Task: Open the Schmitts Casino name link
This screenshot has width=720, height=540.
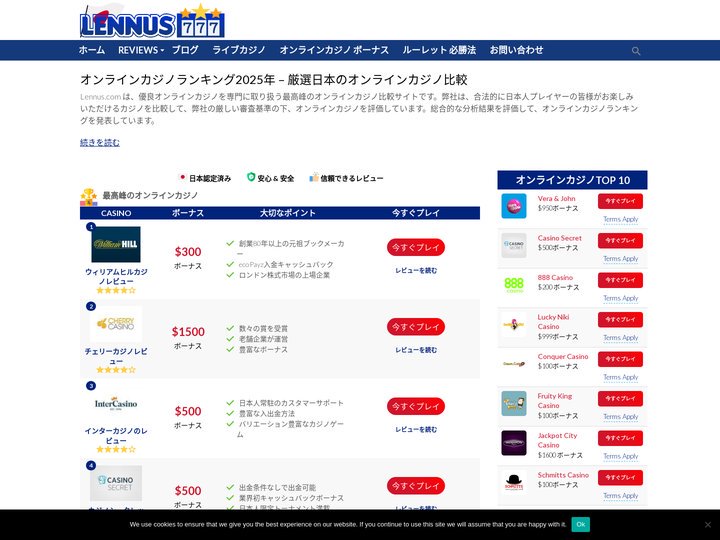Action: [x=563, y=475]
